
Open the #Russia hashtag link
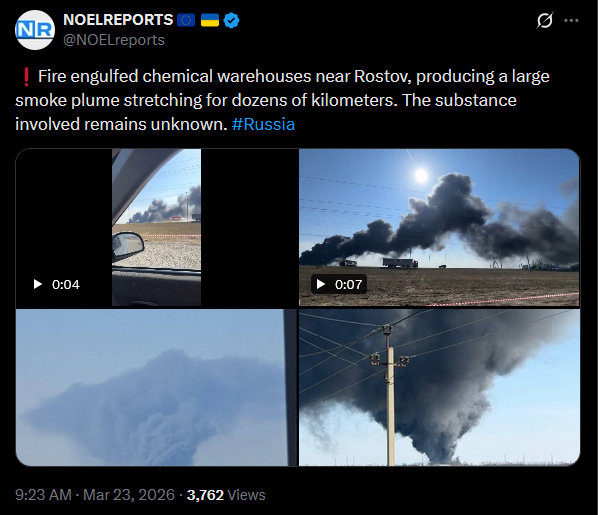(263, 124)
